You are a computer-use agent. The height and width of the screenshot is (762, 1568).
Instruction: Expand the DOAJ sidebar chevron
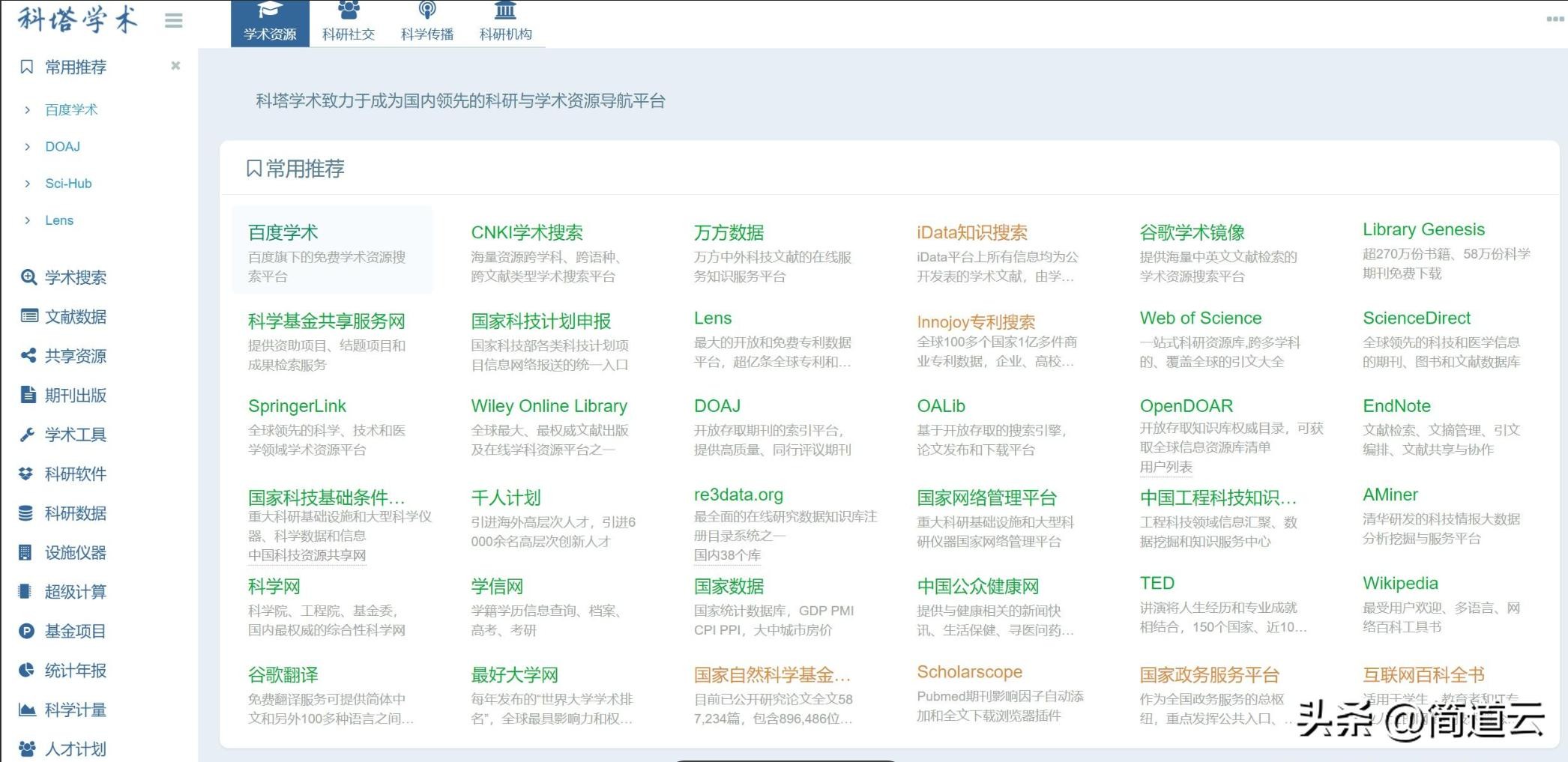point(28,147)
